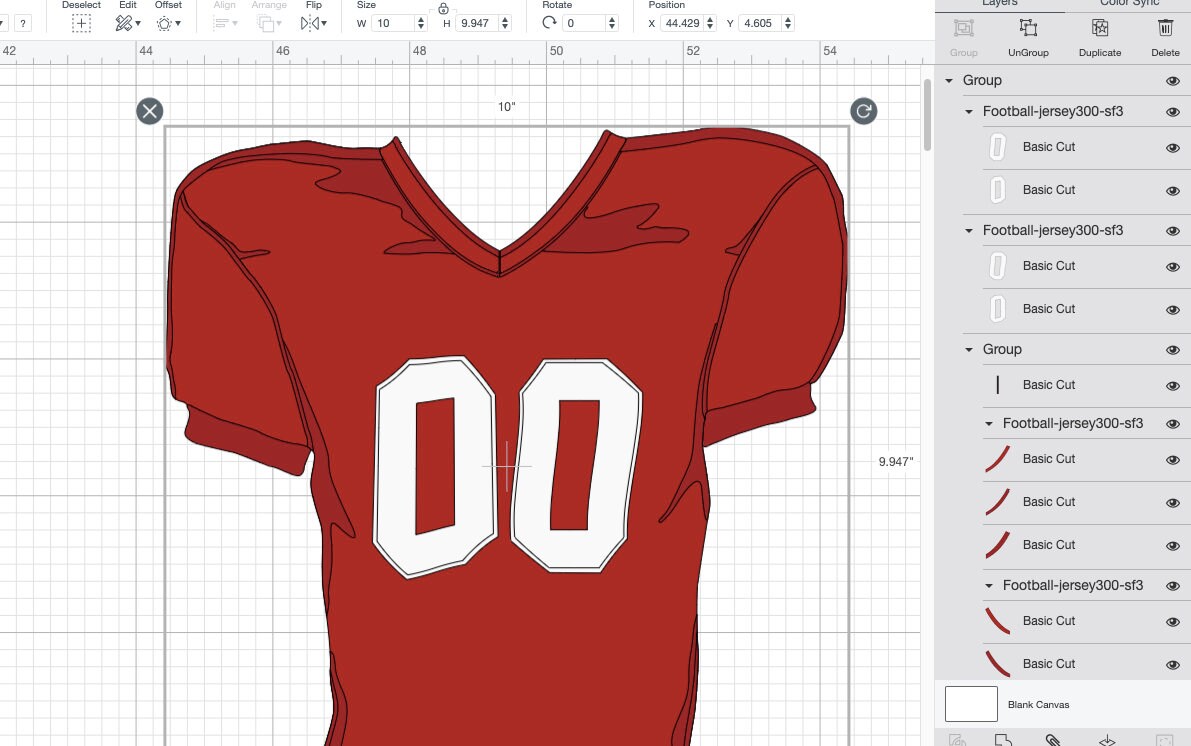1191x746 pixels.
Task: Click the size lock icon
Action: point(443,9)
